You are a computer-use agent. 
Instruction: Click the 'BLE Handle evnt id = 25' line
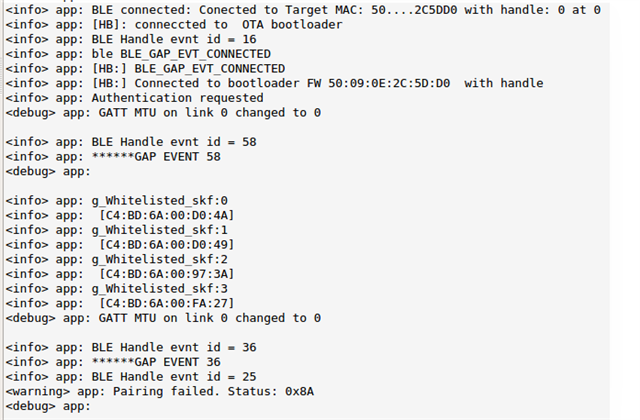coord(131,377)
